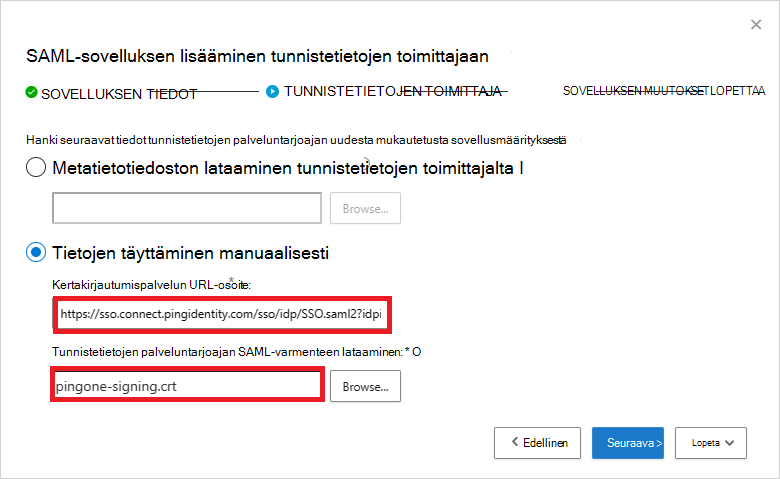
Task: Close the SAML dialog with the X
Action: point(756,24)
